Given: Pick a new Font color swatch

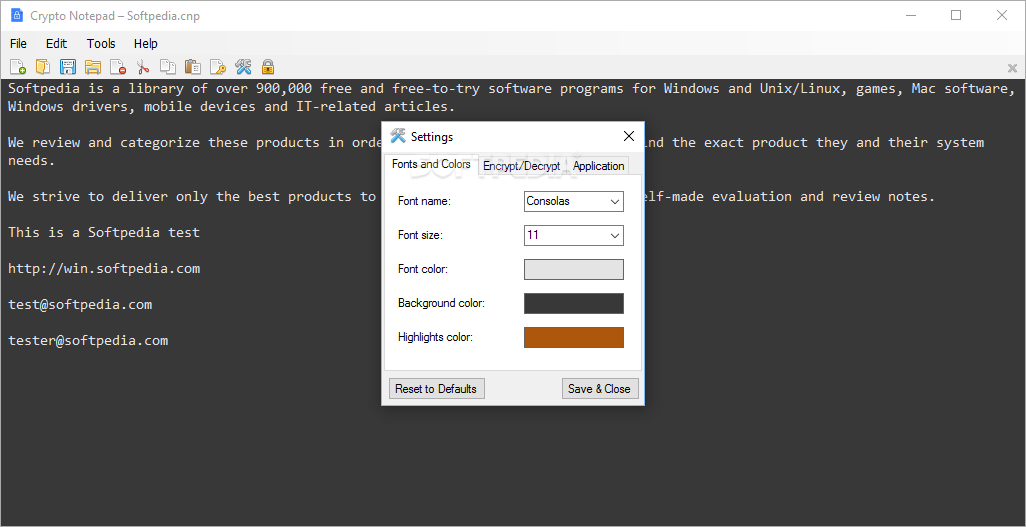Looking at the screenshot, I should point(574,270).
